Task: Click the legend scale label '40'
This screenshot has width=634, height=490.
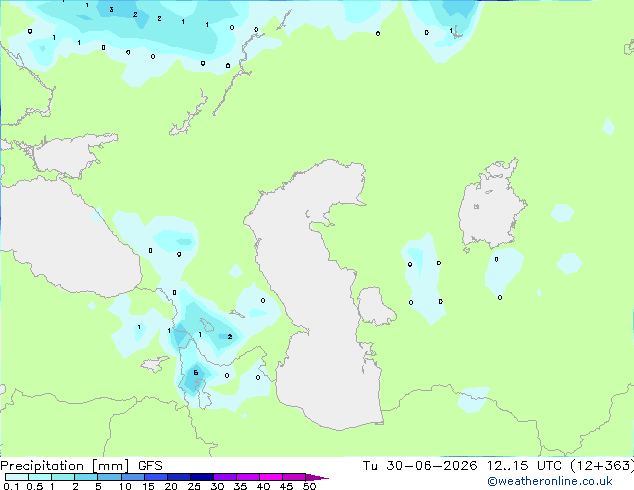Action: (x=263, y=486)
